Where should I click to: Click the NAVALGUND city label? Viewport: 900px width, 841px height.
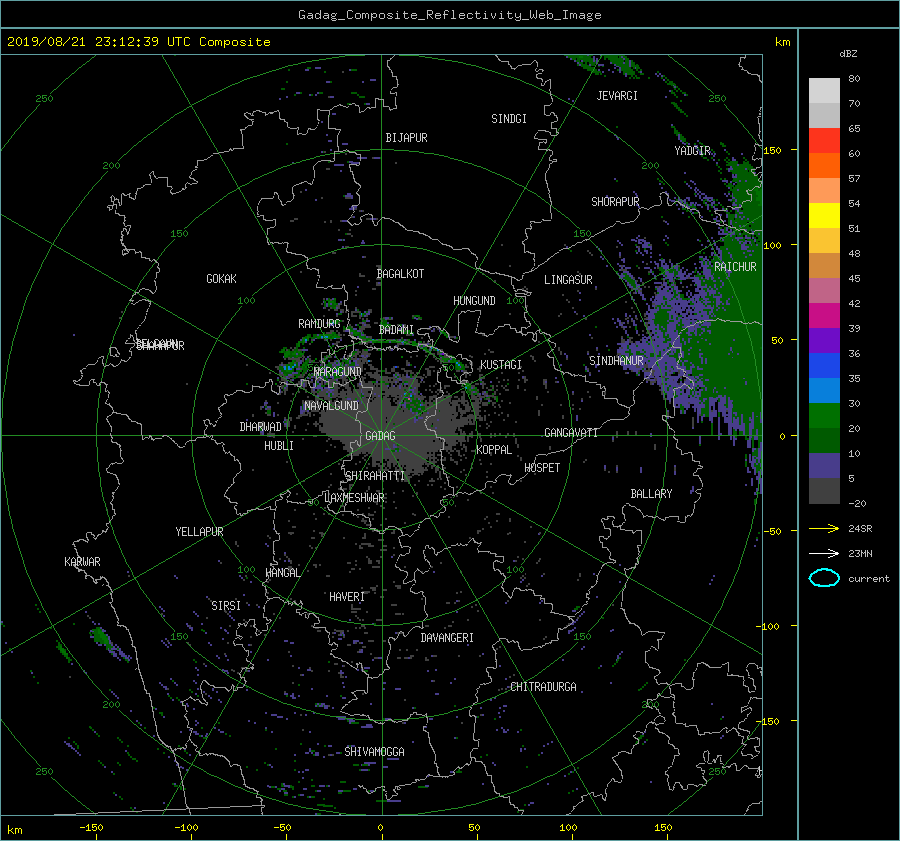point(331,405)
